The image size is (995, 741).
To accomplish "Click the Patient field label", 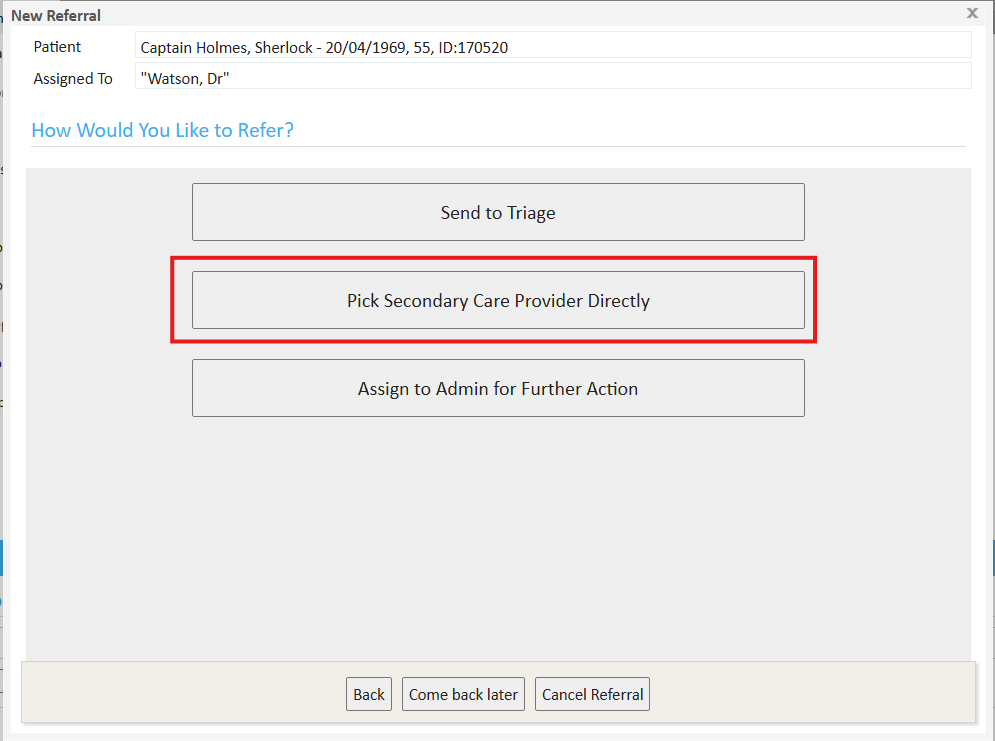I will (57, 47).
